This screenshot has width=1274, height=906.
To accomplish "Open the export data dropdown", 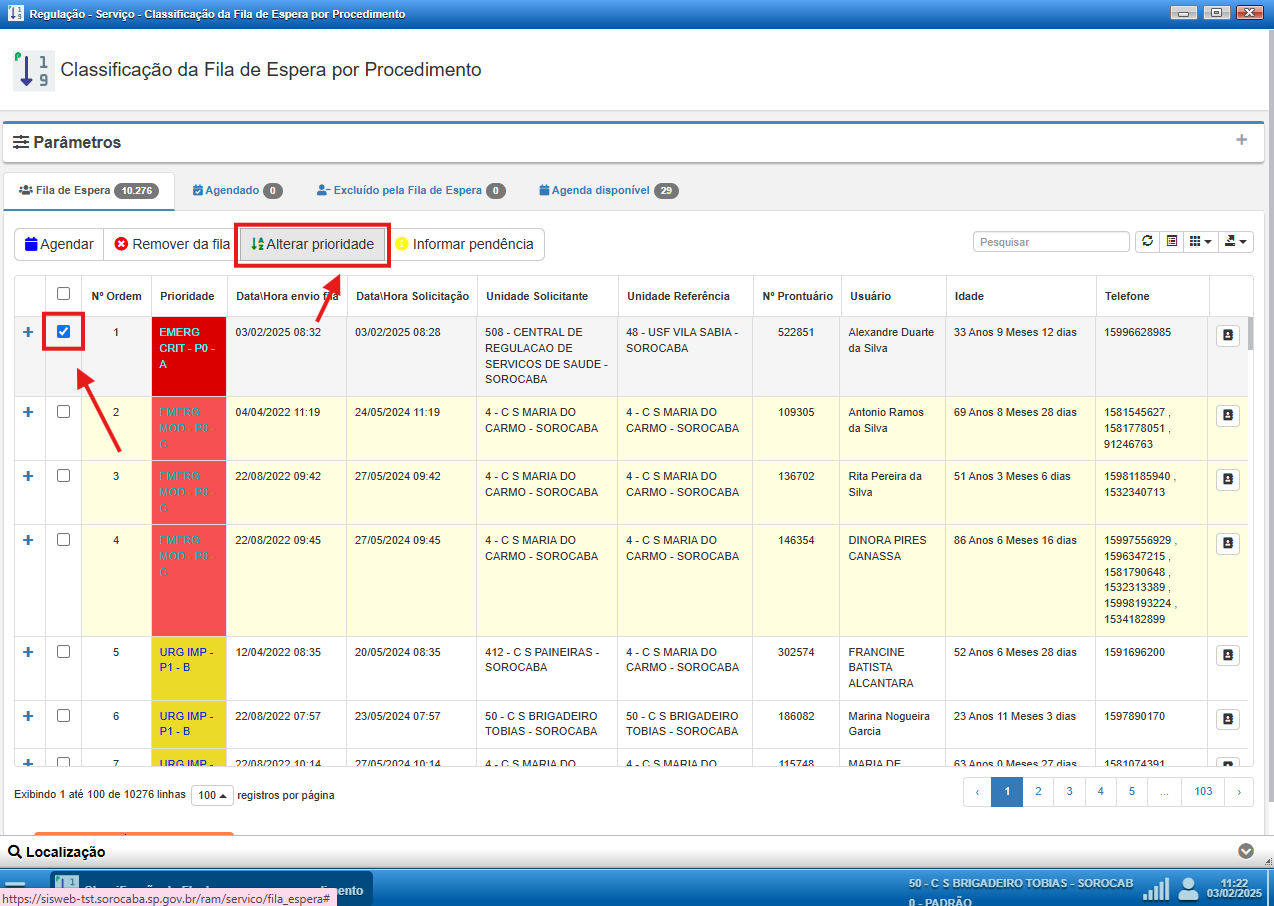I will (x=1237, y=242).
